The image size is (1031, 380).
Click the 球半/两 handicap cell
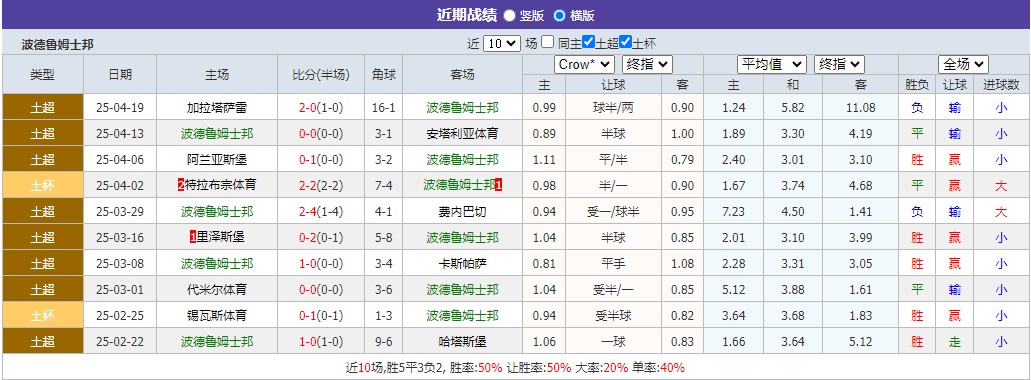[x=613, y=108]
